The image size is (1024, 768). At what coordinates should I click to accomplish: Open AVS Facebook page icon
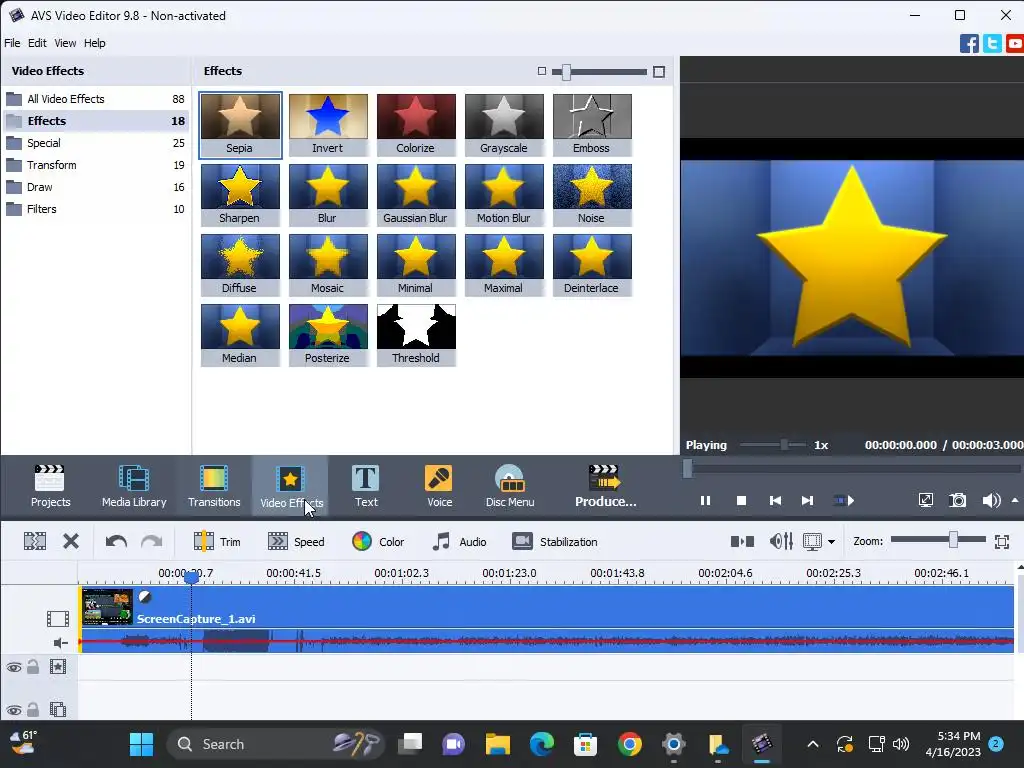[969, 44]
